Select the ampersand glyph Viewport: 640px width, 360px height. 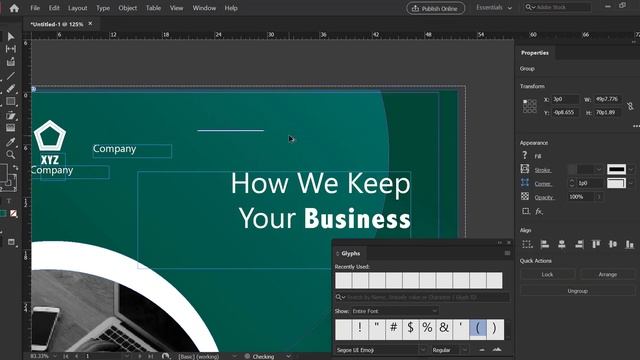pyautogui.click(x=444, y=329)
